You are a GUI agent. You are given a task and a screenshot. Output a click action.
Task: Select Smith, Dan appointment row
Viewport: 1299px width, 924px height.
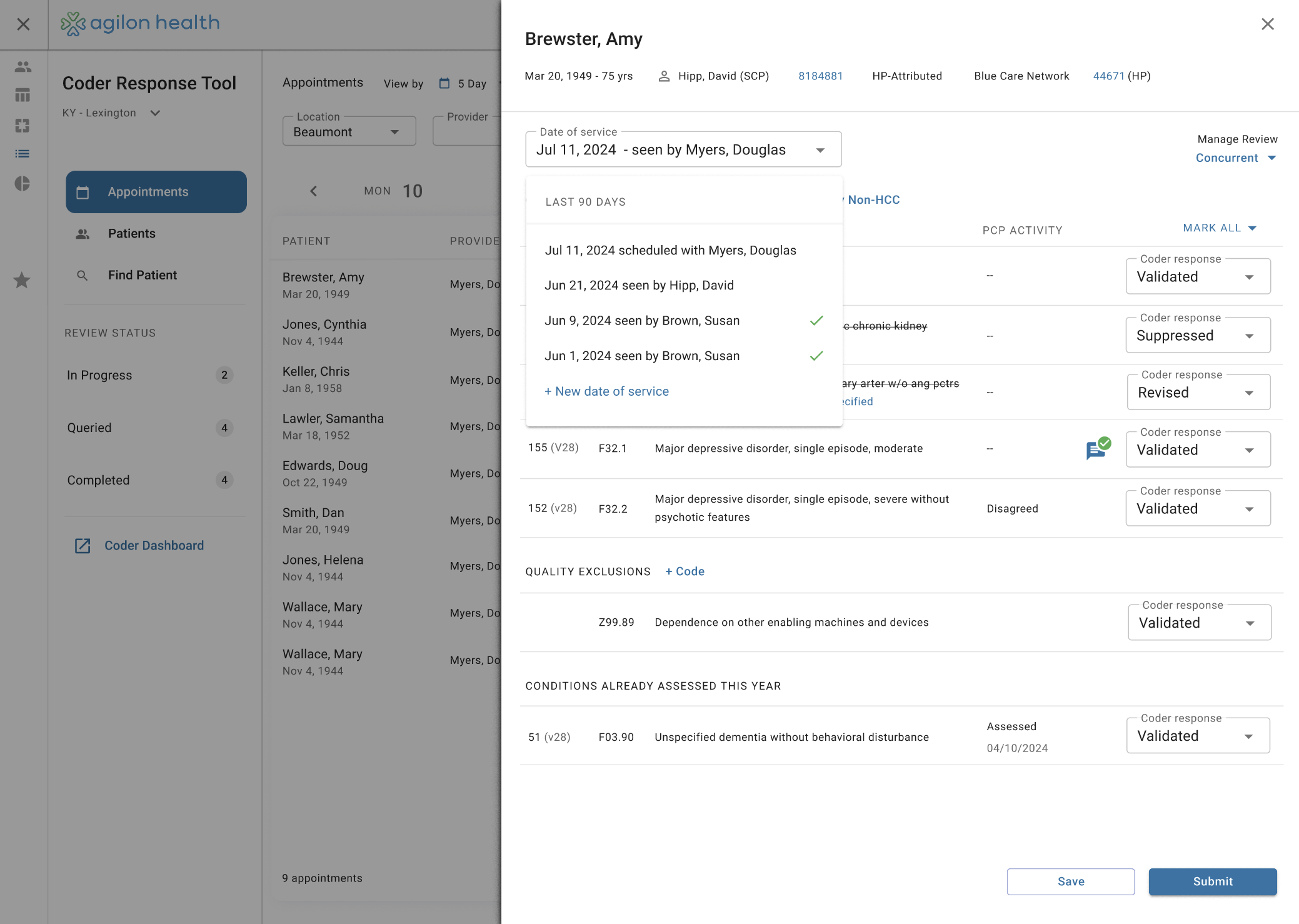click(x=386, y=520)
